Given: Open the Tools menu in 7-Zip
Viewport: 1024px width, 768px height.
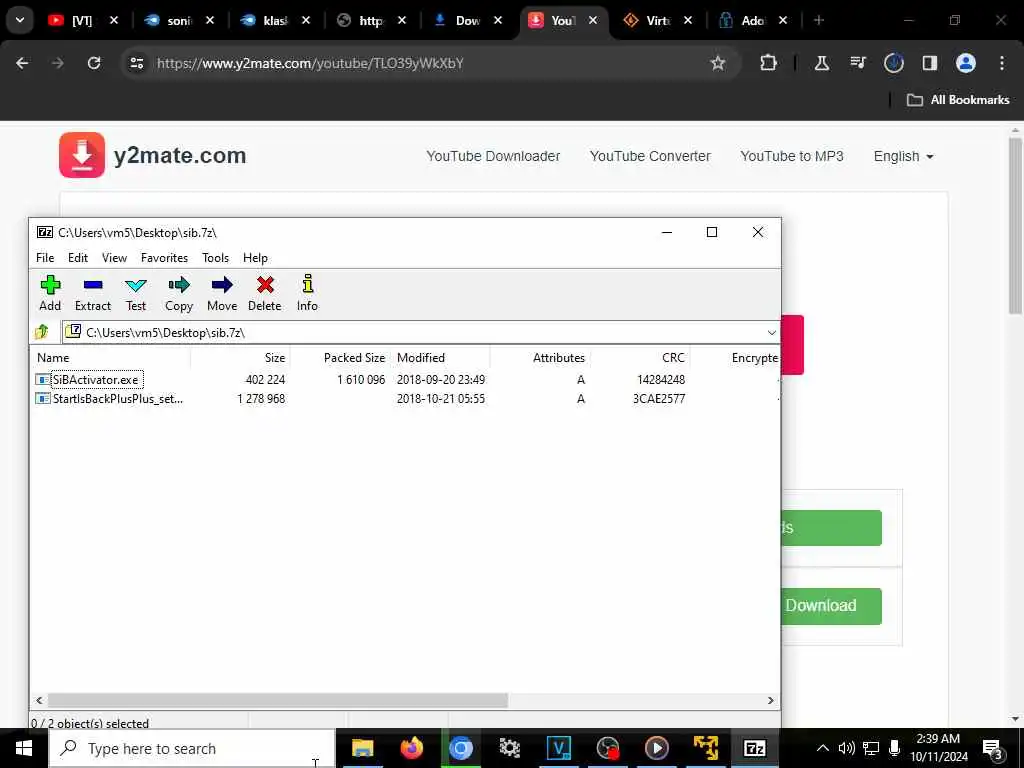Looking at the screenshot, I should point(216,258).
